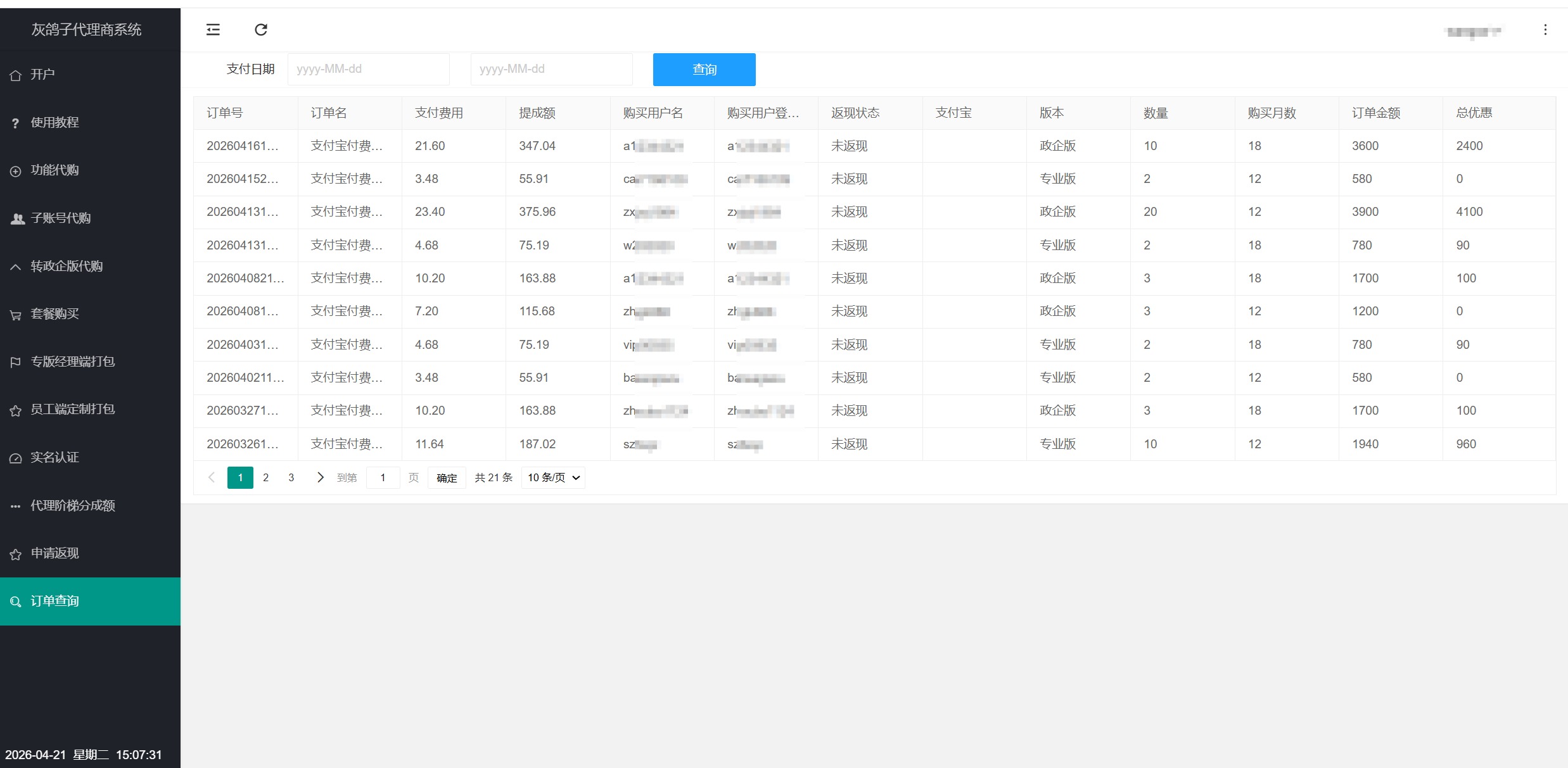The width and height of the screenshot is (1568, 768).
Task: Open the three-dot more options menu
Action: click(1545, 30)
